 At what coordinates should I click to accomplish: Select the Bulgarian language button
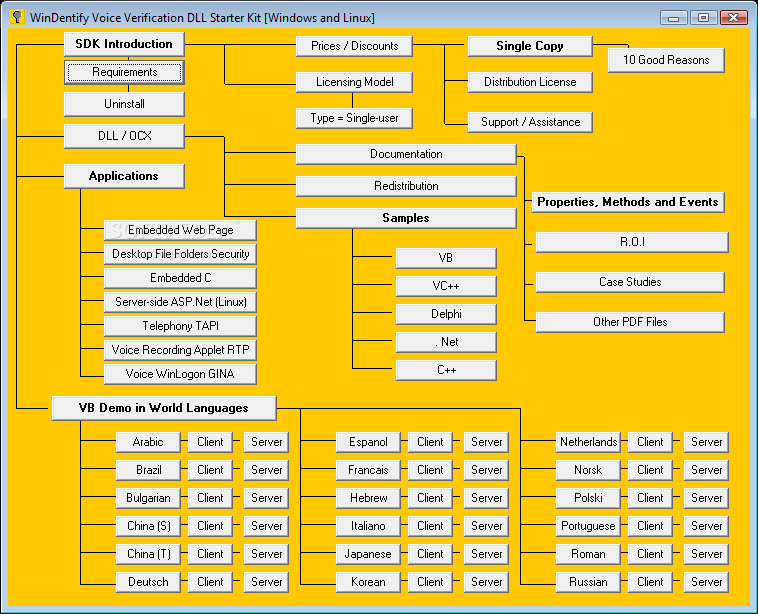point(148,498)
